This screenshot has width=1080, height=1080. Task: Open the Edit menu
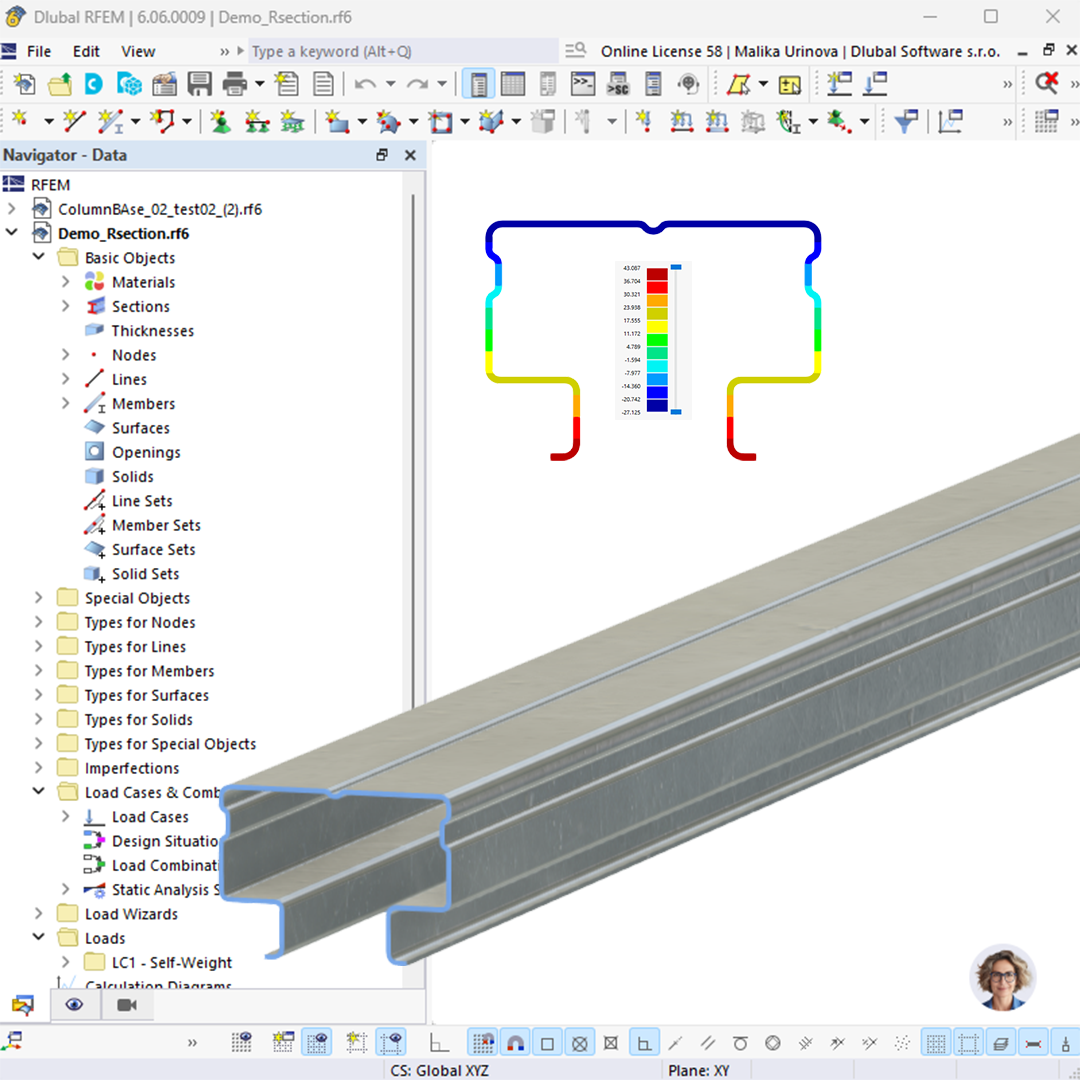click(86, 51)
